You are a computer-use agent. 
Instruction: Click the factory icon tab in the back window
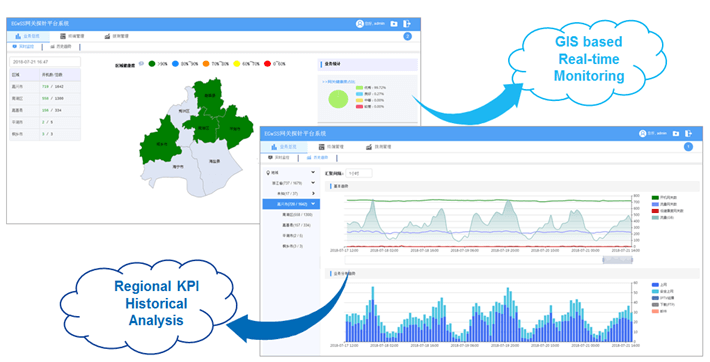tap(107, 36)
